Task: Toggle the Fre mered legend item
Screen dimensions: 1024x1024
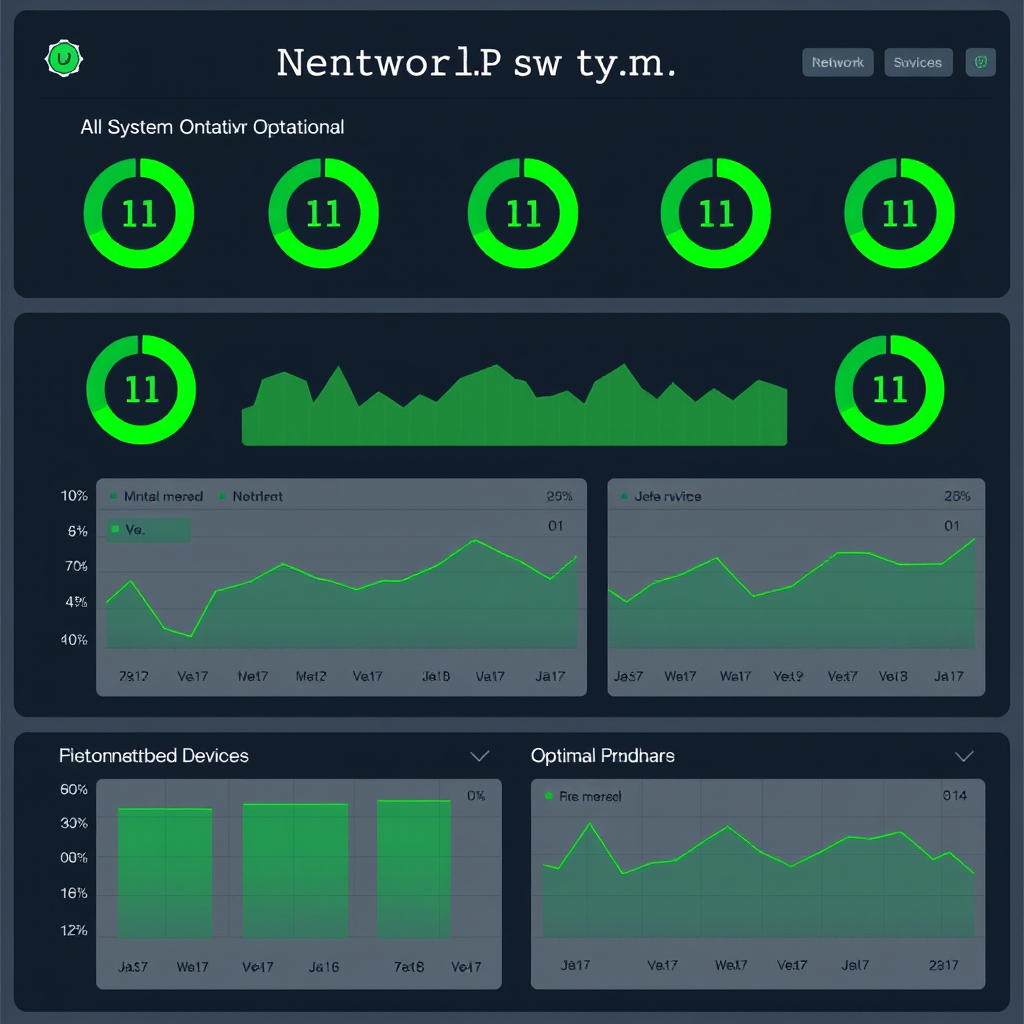Action: [x=583, y=796]
